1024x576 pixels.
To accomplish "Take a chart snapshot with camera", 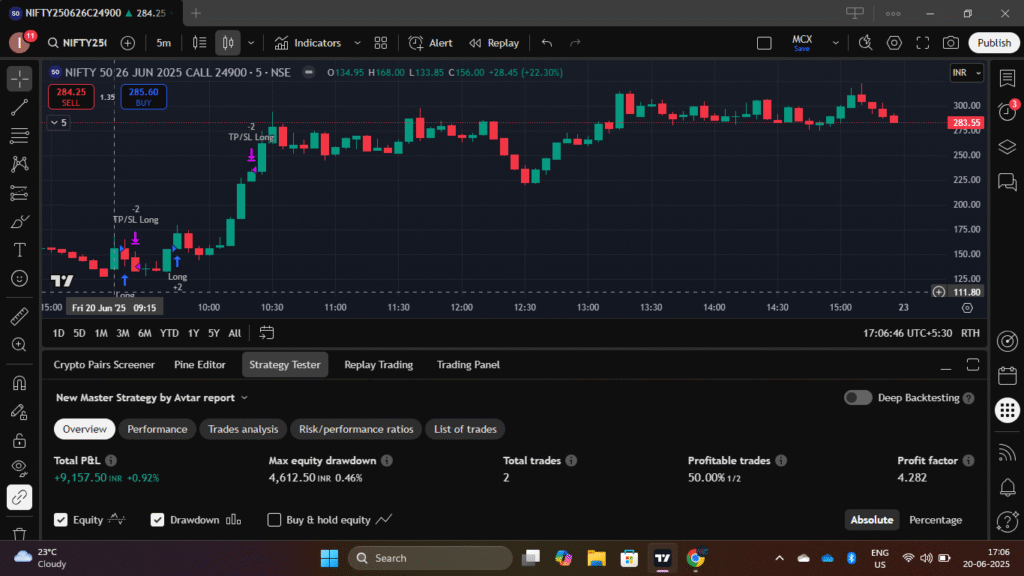I will click(951, 43).
